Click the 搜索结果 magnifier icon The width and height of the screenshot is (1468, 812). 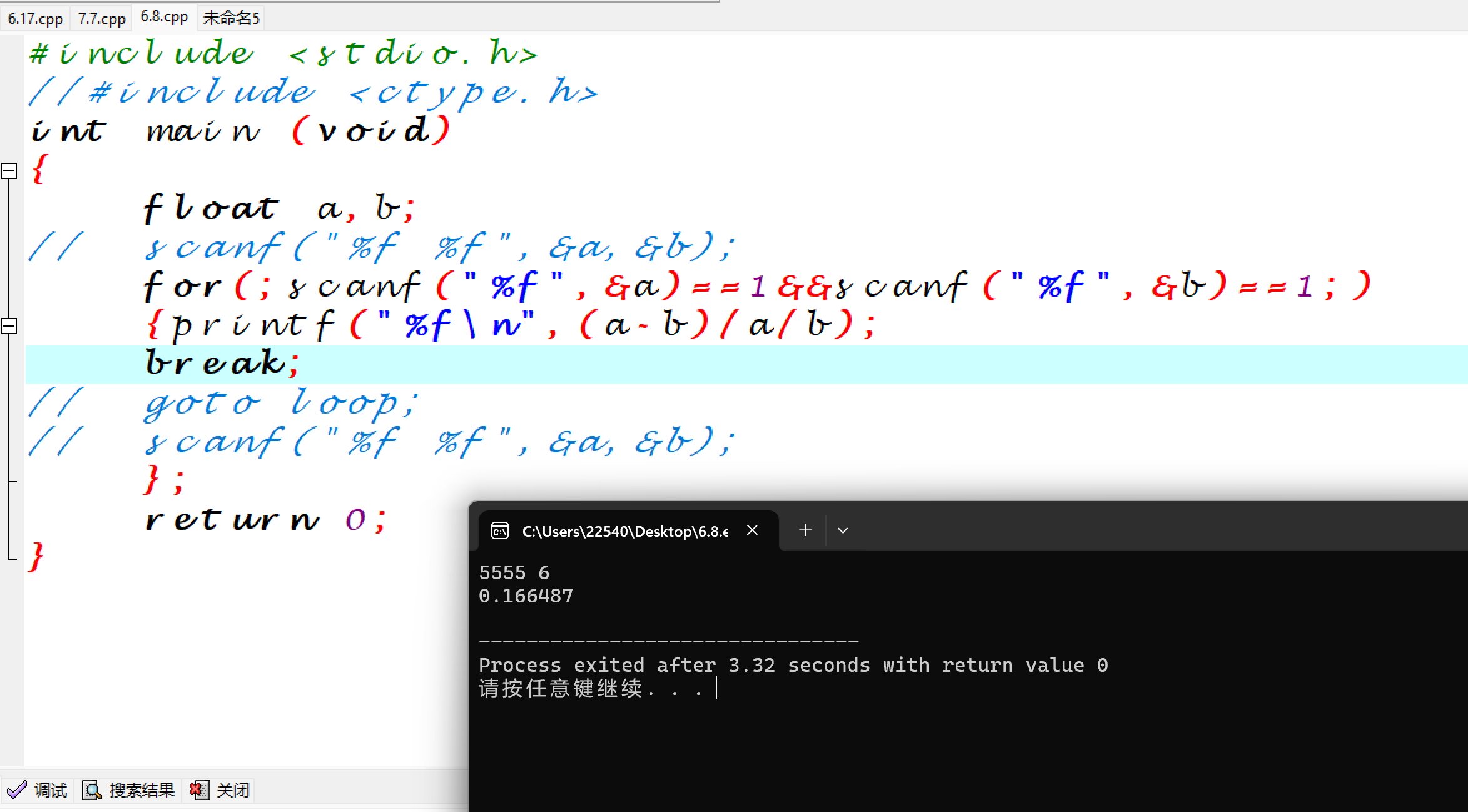92,790
